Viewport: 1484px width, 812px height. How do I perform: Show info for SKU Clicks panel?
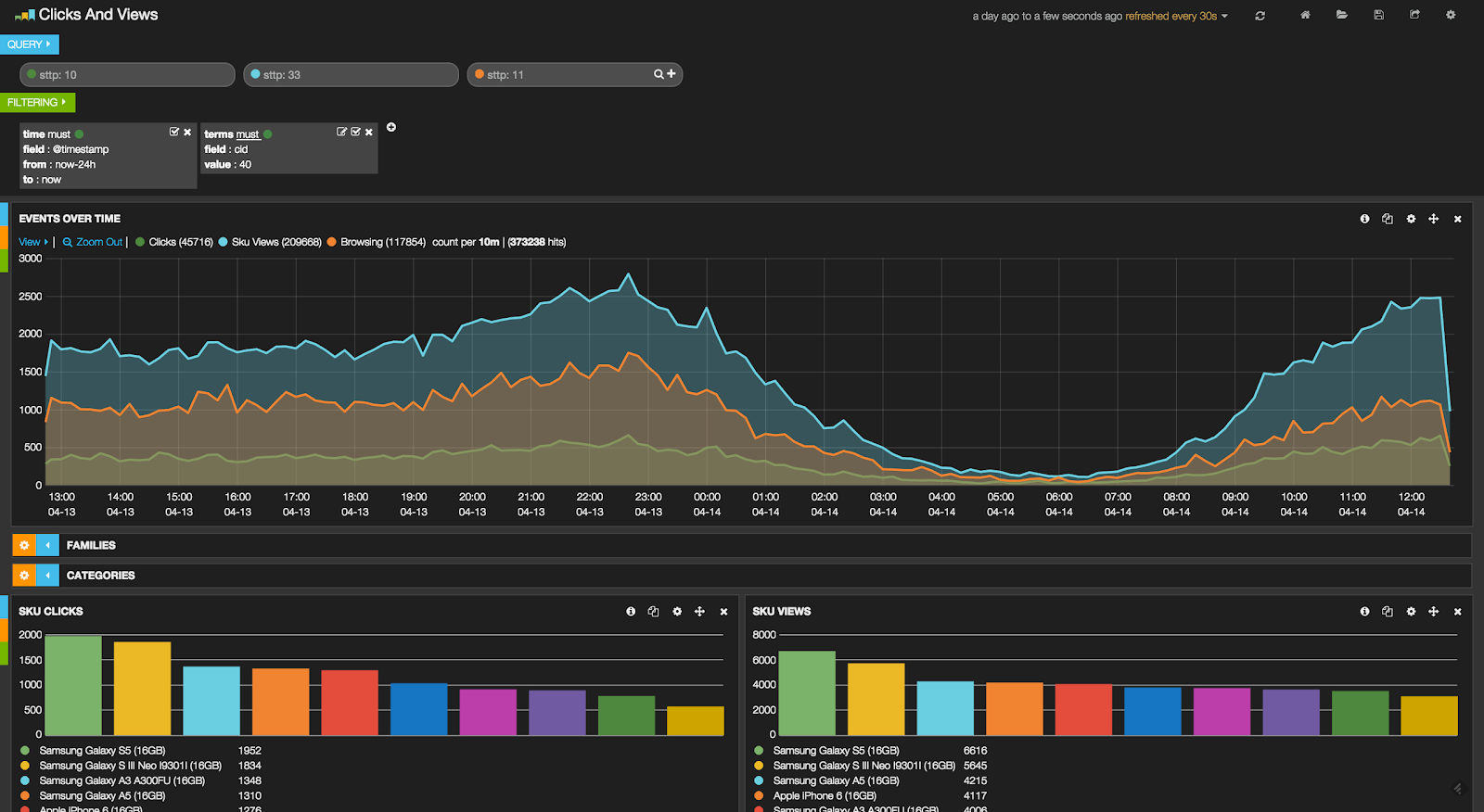631,612
